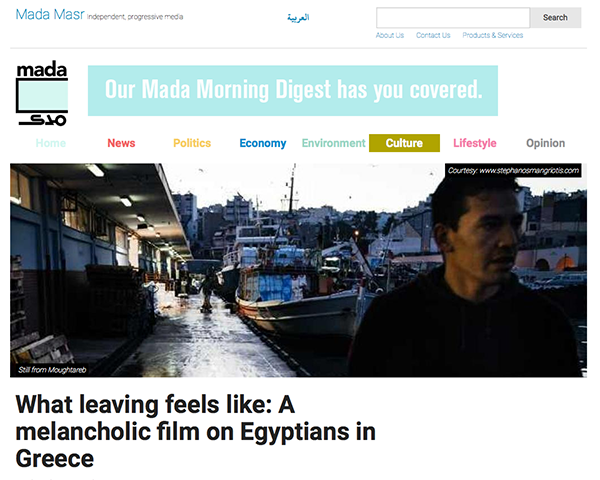Screen dimensions: 600x480
Task: Switch to the Arabic language version
Action: [x=298, y=18]
